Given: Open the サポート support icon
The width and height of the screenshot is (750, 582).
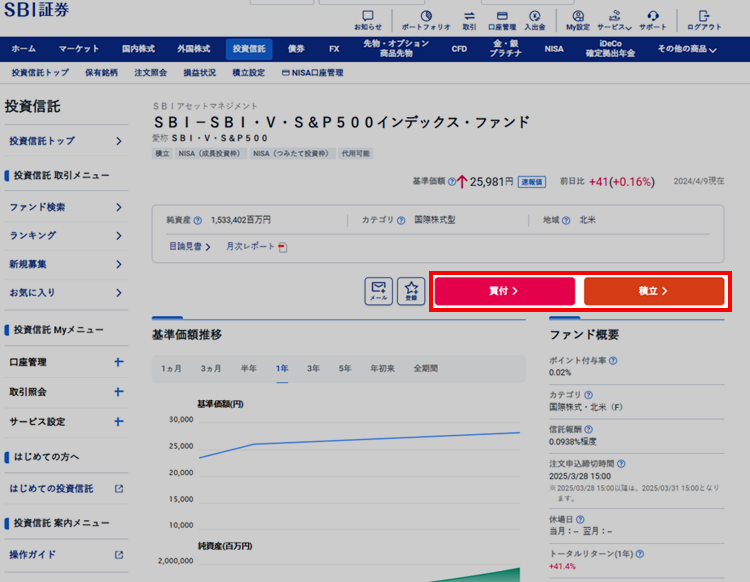Looking at the screenshot, I should (x=652, y=21).
